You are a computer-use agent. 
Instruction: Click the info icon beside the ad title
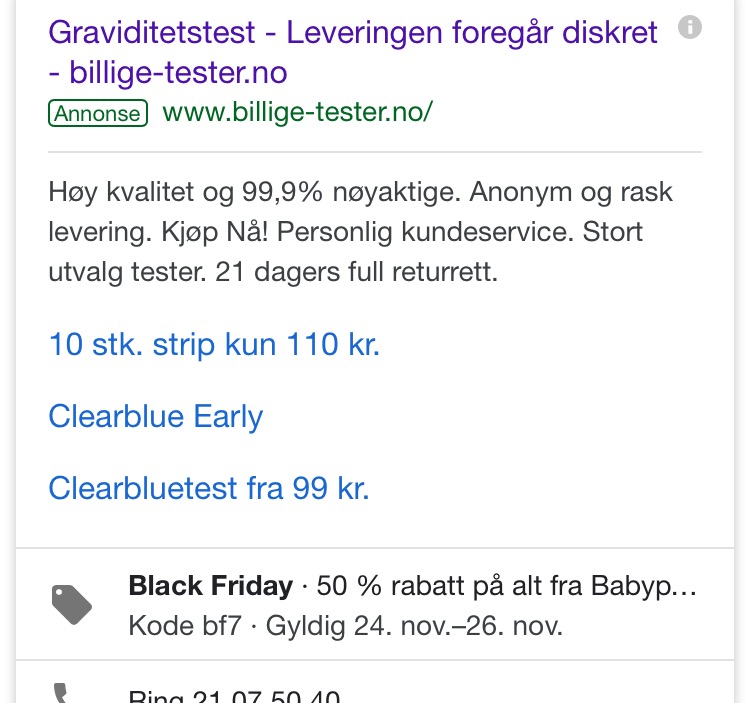pyautogui.click(x=690, y=27)
